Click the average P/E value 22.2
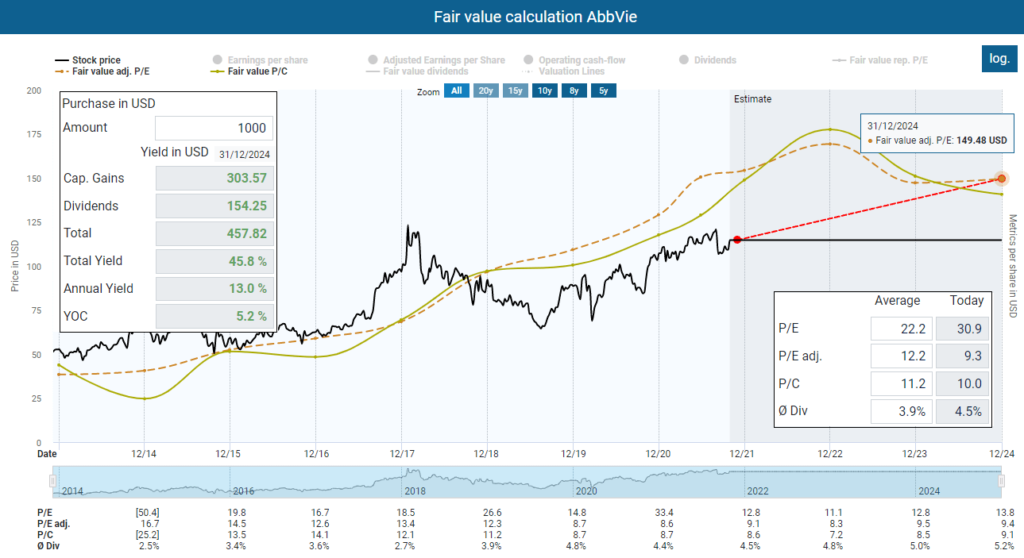 click(x=901, y=329)
